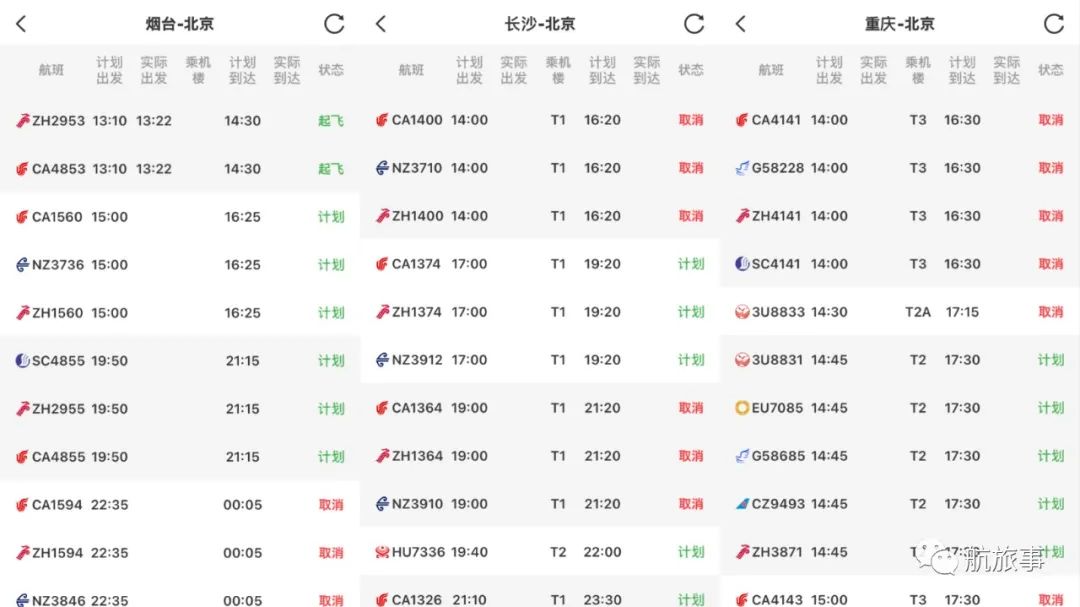Select flight CA1560 in 烟台-北京 list
This screenshot has width=1080, height=607.
pyautogui.click(x=58, y=217)
